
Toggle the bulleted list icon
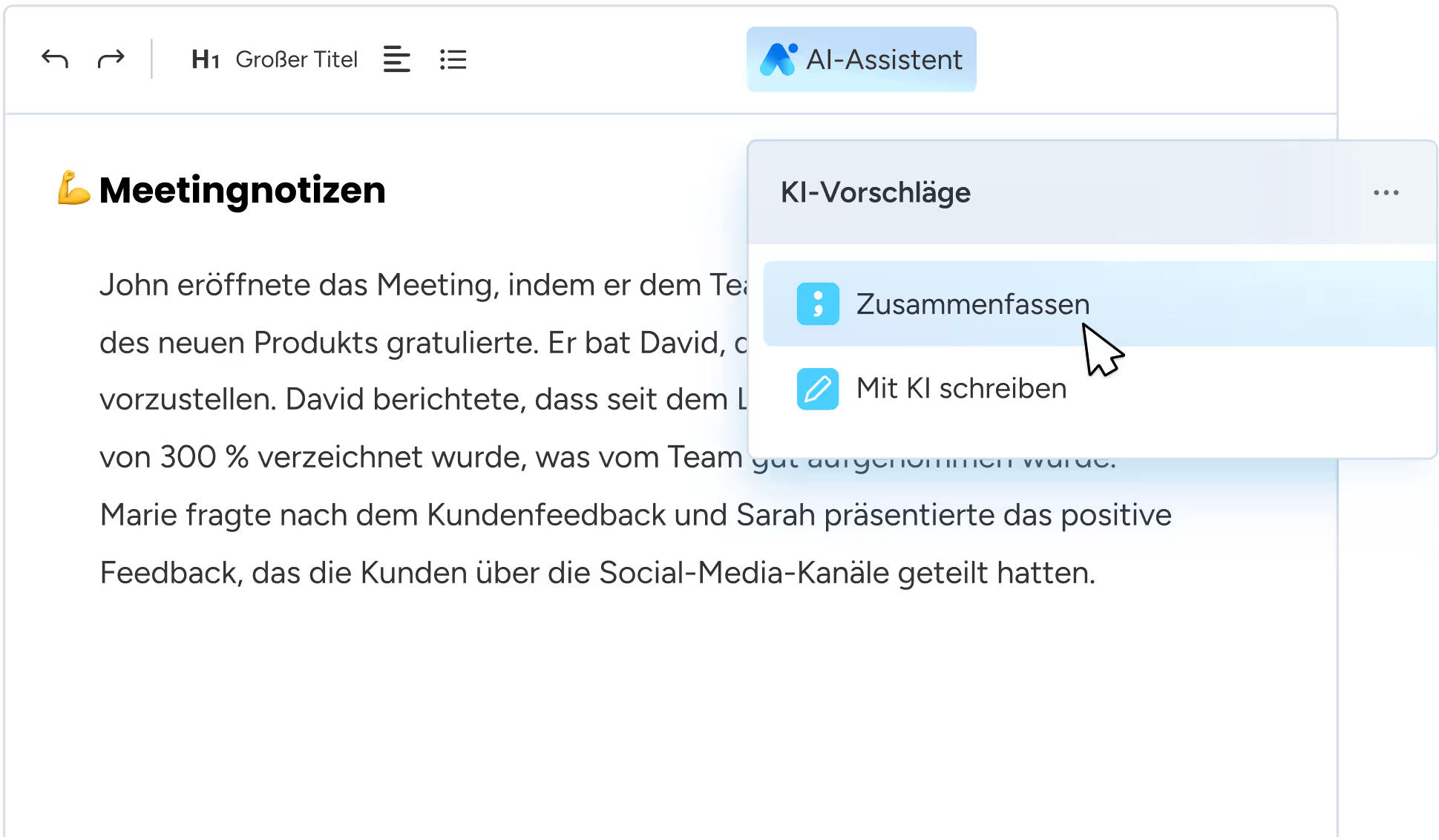coord(453,59)
